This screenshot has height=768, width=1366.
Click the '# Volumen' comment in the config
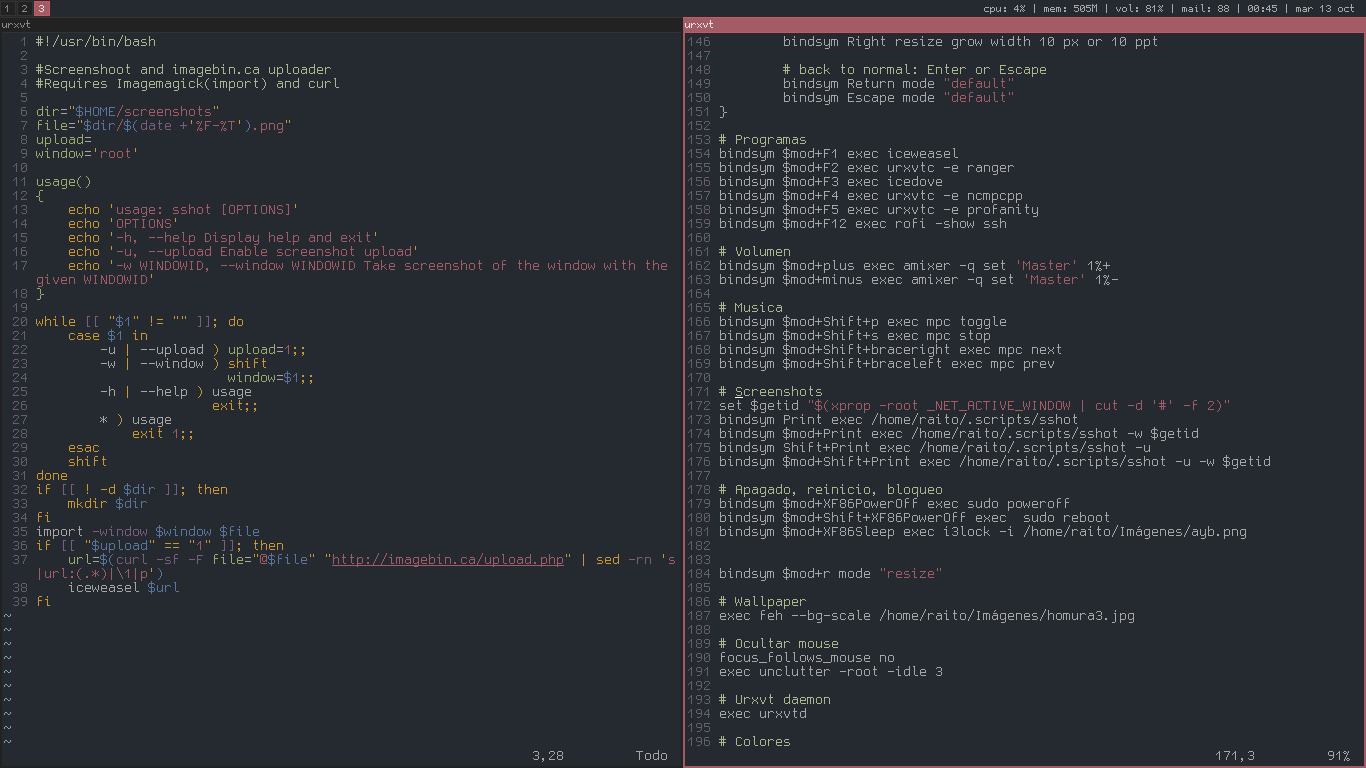[754, 252]
